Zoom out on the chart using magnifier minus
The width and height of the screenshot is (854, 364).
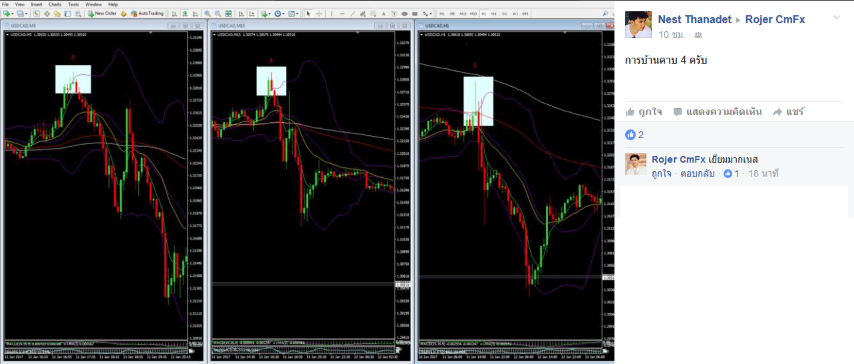pyautogui.click(x=218, y=14)
